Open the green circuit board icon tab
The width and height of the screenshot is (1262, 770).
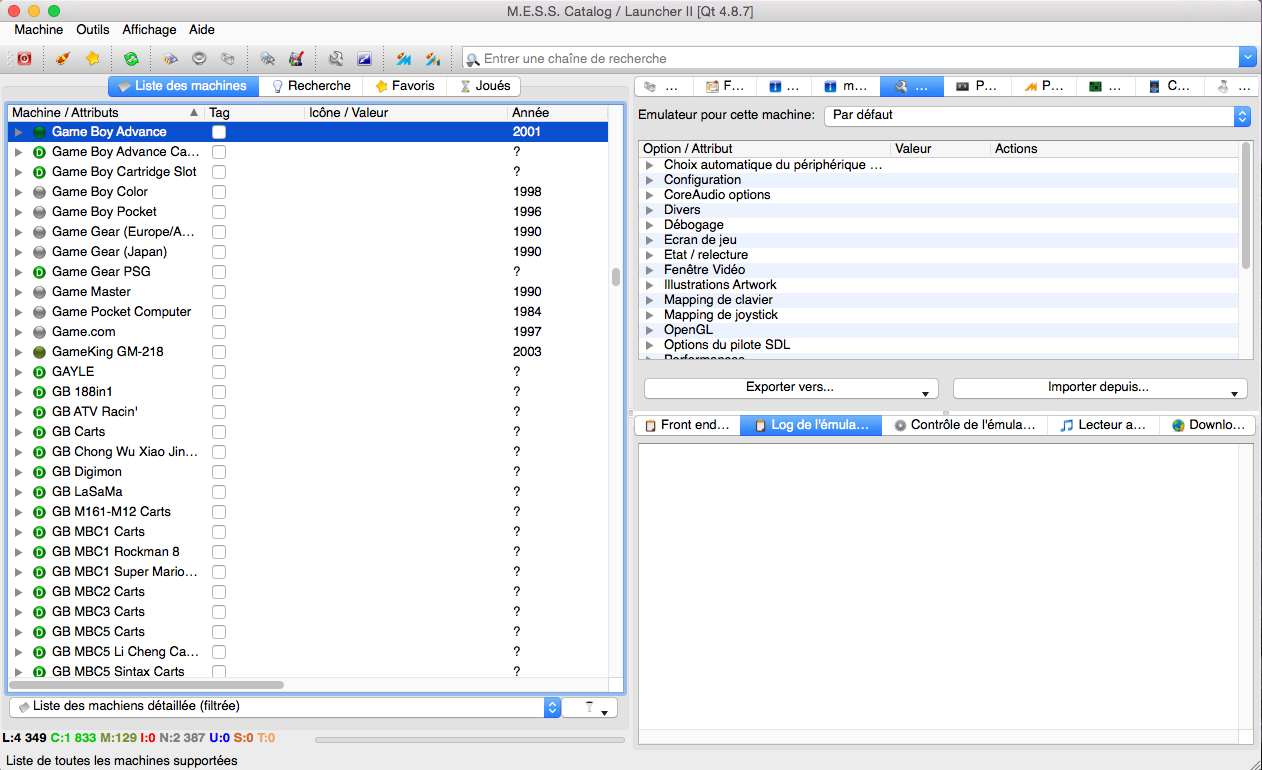[x=1107, y=87]
